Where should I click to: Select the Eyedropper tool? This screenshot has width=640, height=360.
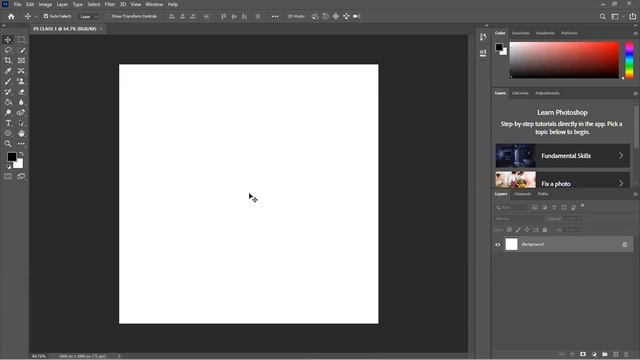point(8,71)
